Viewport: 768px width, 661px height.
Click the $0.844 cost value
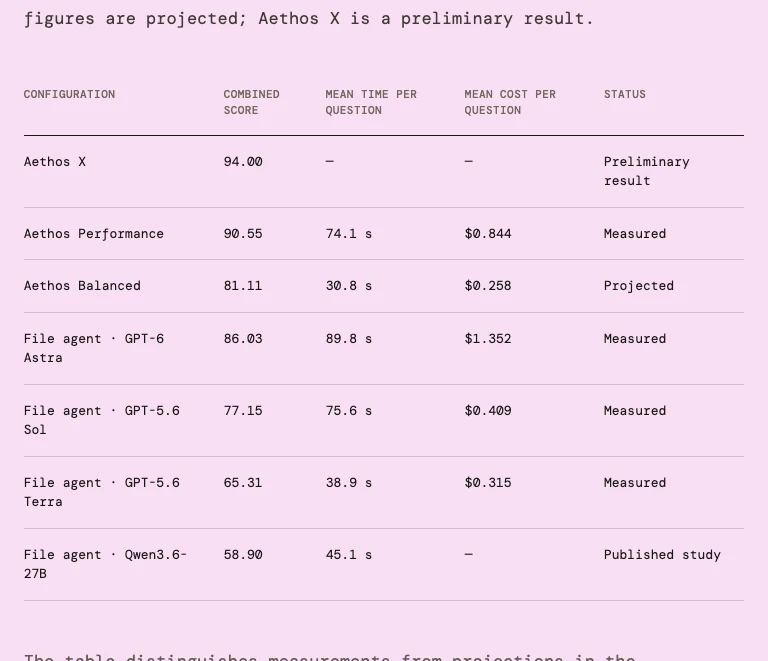[488, 234]
